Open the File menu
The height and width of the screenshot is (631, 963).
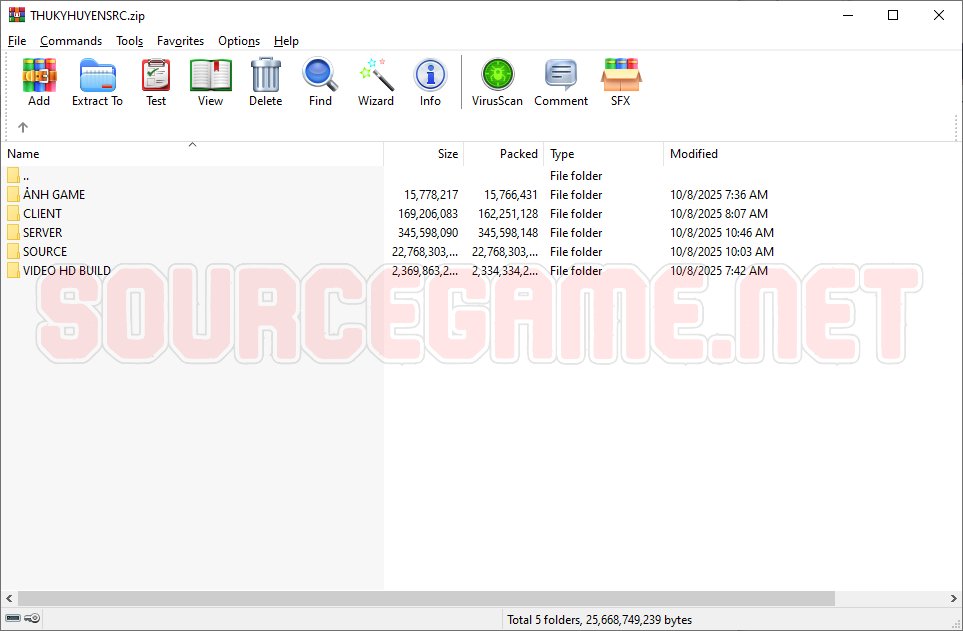pos(17,41)
